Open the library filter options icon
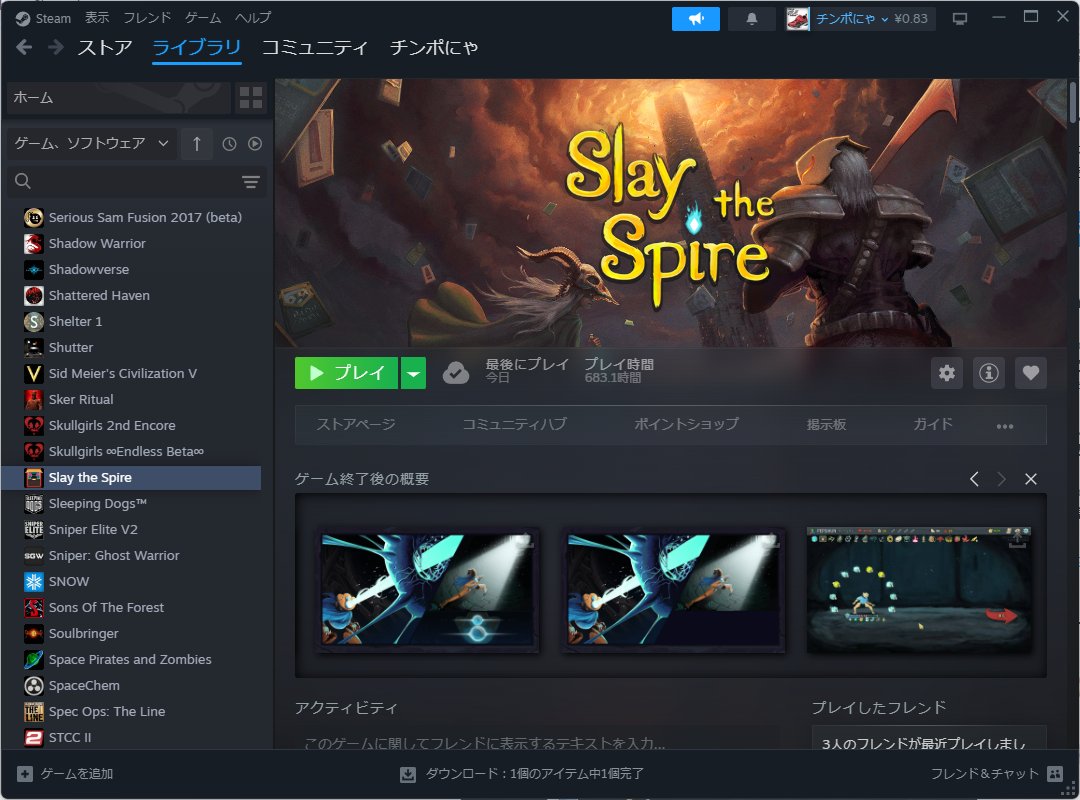 tap(250, 183)
